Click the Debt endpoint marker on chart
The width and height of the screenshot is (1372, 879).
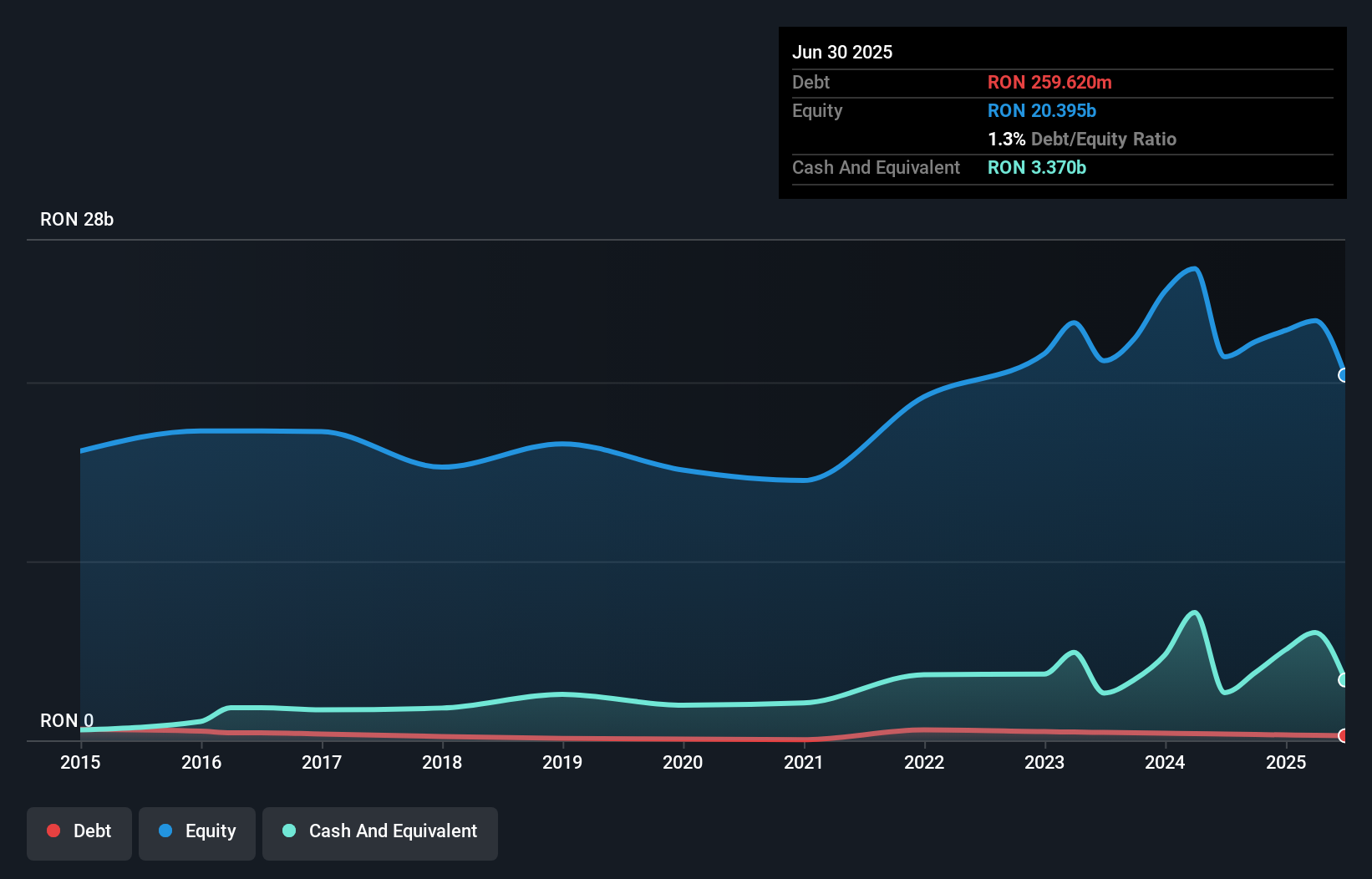pos(1344,735)
